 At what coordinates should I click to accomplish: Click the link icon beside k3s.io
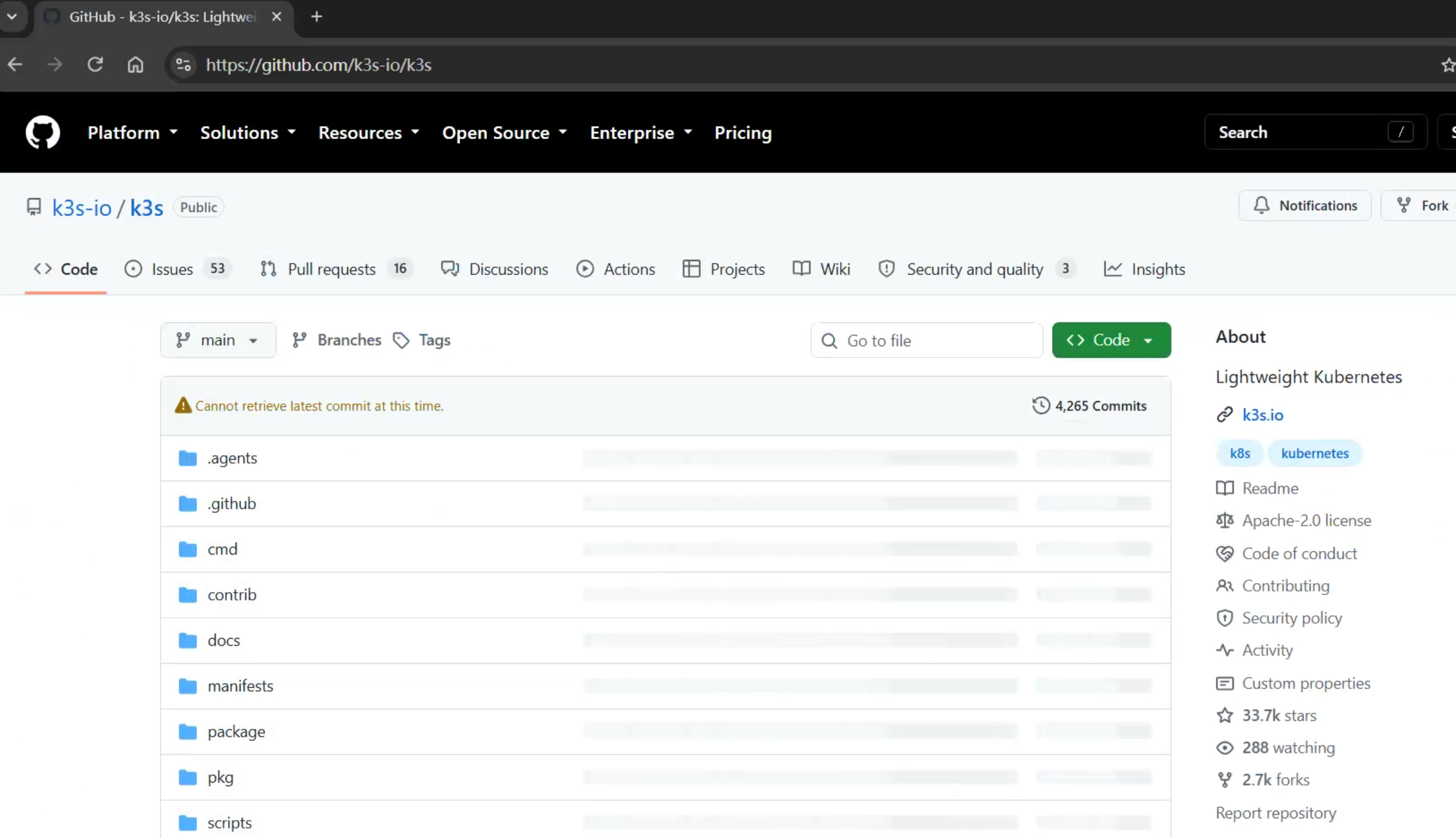pyautogui.click(x=1224, y=415)
